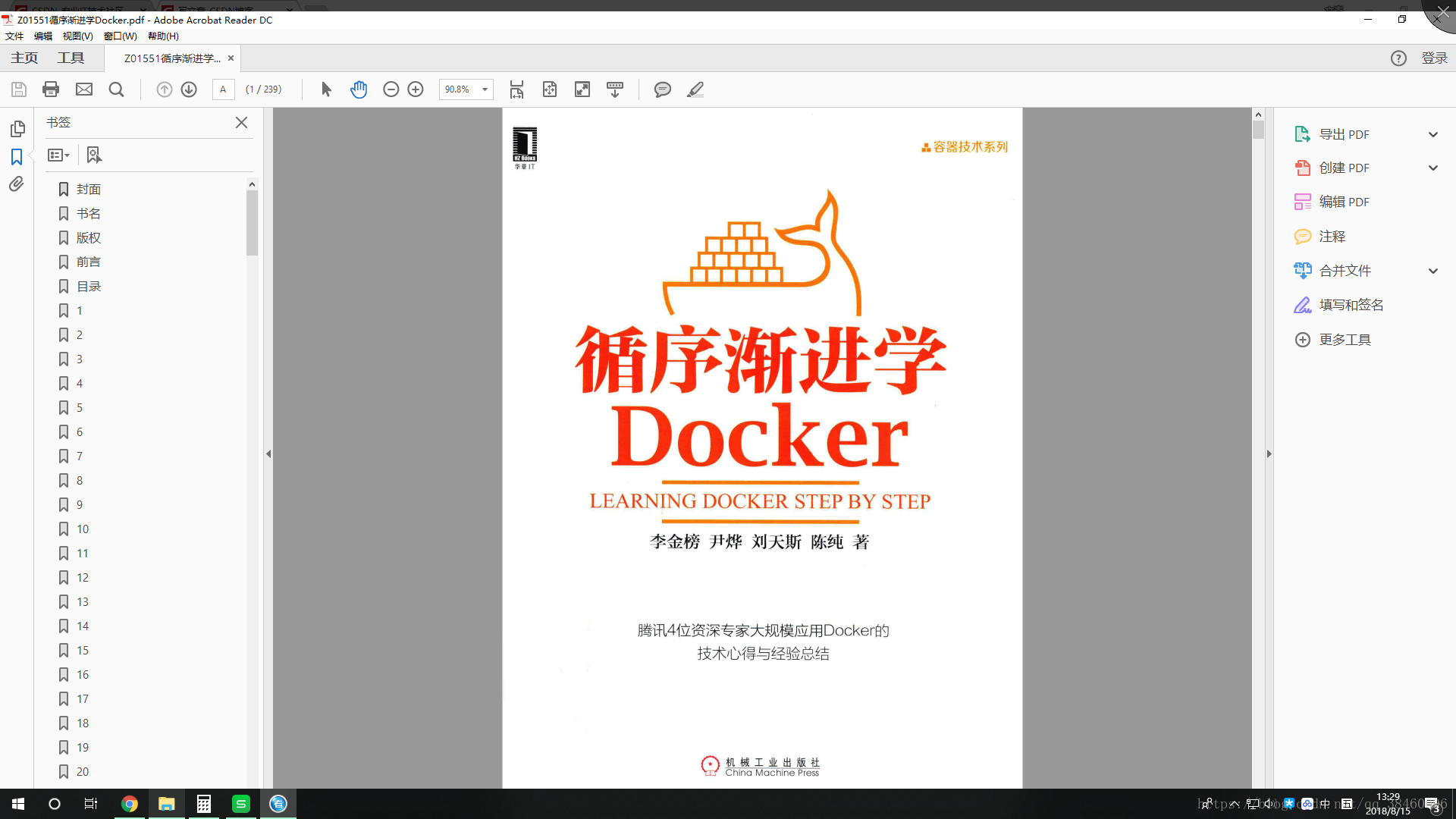
Task: Expand the Combine Files tool
Action: [1432, 271]
